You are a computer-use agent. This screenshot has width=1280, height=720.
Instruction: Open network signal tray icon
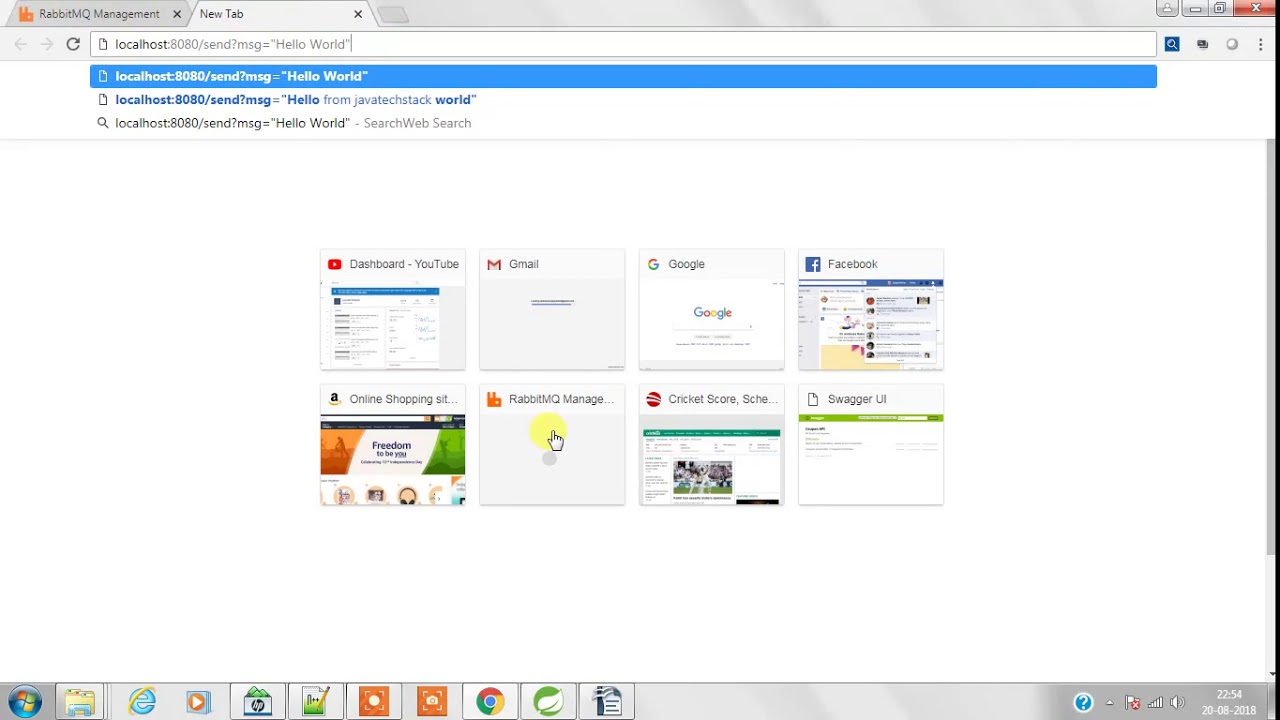tap(1155, 702)
